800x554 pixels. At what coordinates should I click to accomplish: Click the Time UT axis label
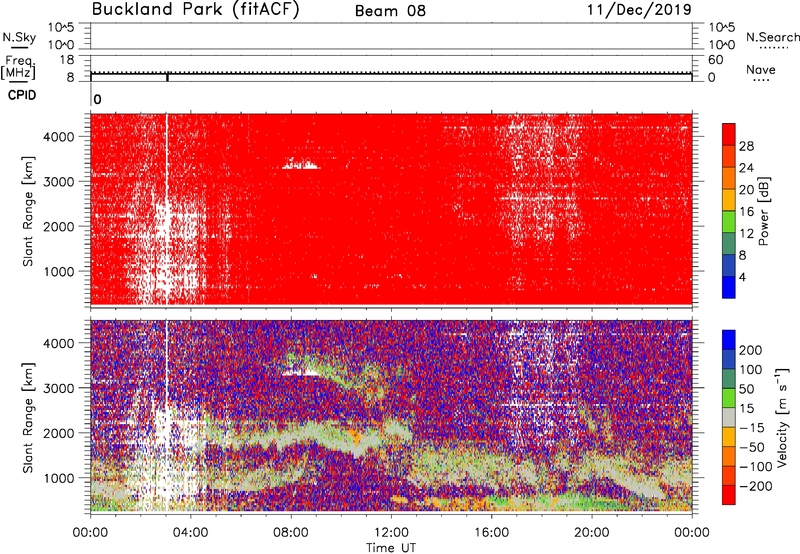[391, 548]
